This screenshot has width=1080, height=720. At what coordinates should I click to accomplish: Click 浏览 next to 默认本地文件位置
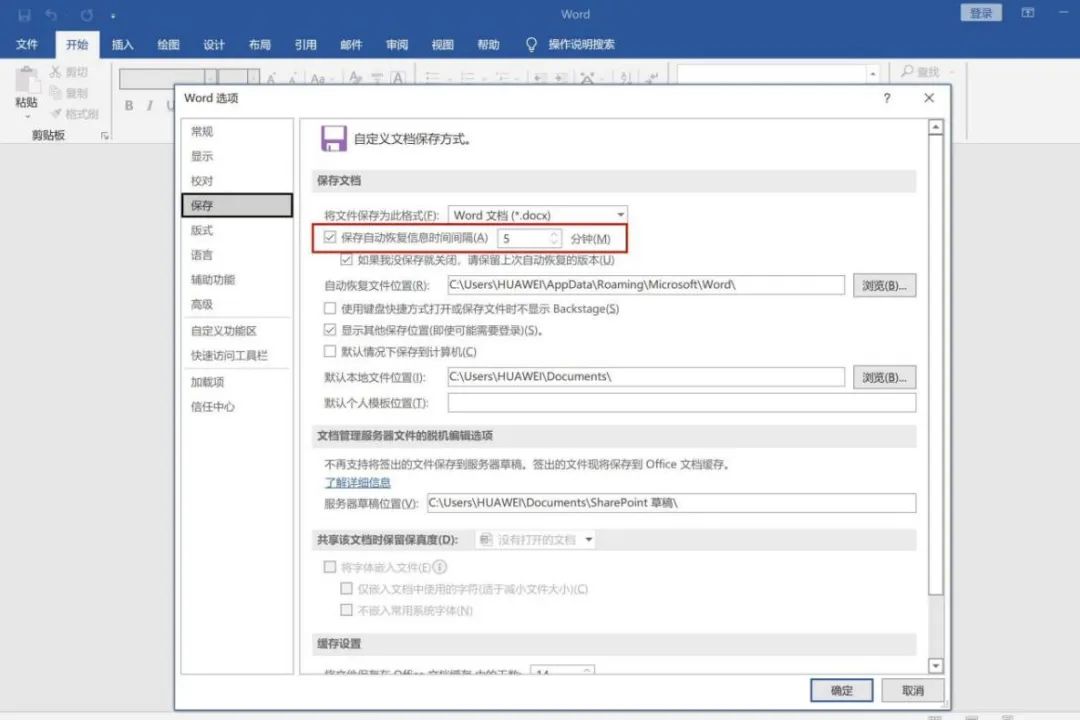pyautogui.click(x=884, y=377)
